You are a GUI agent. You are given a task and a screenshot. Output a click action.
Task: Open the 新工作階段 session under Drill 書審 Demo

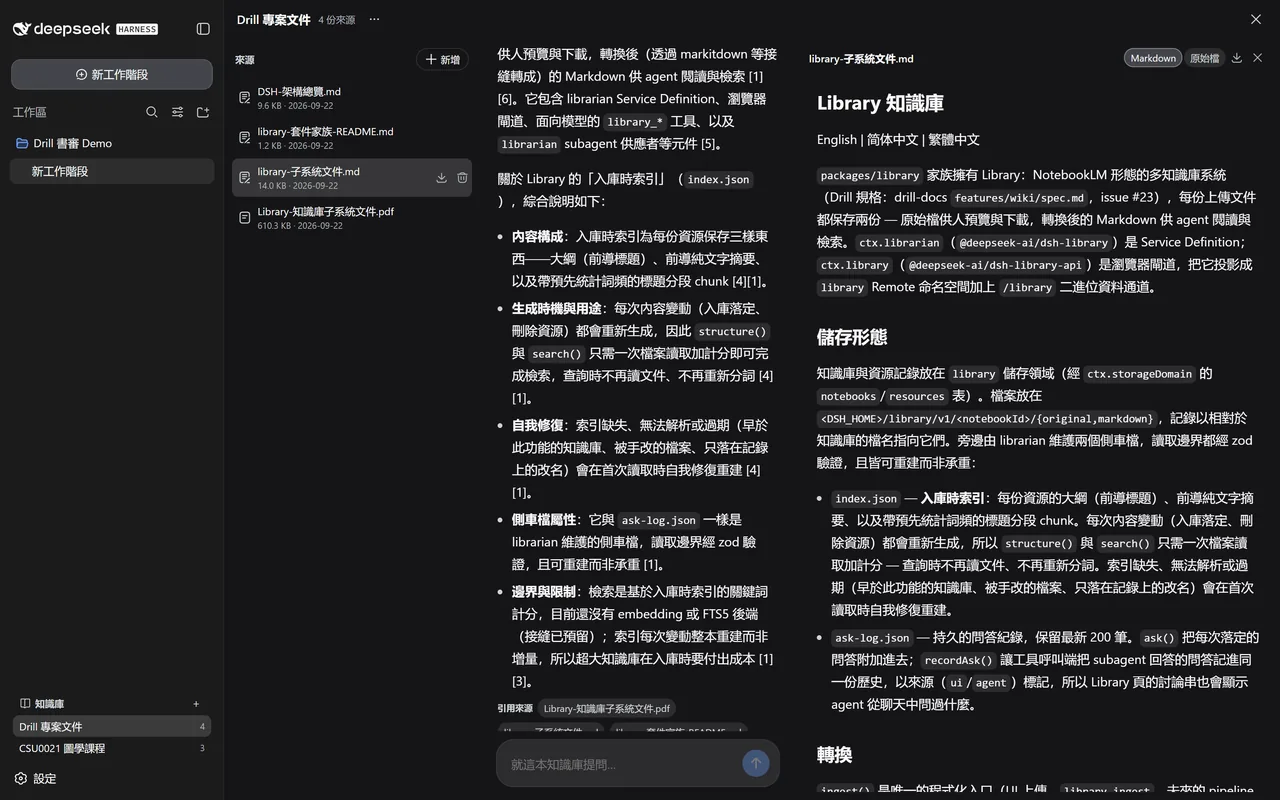[x=112, y=171]
